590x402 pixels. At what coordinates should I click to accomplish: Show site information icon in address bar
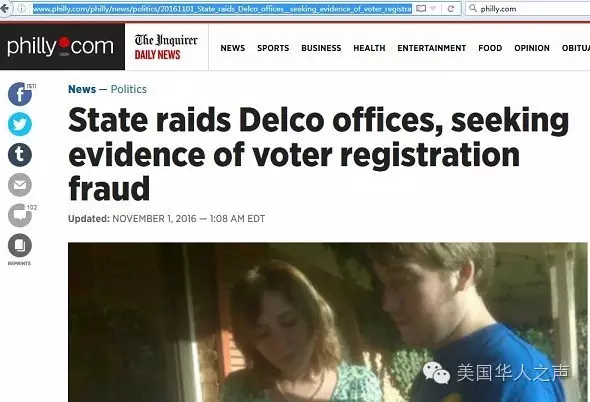(21, 8)
